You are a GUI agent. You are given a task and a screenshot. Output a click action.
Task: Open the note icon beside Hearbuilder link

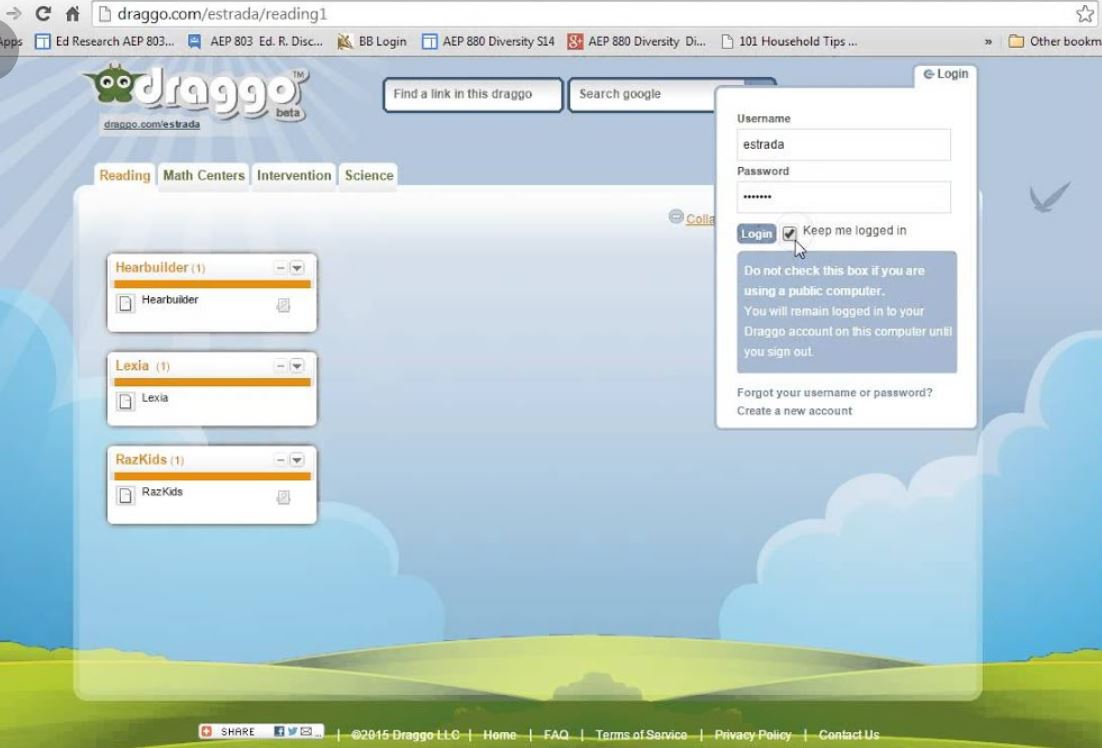[x=283, y=306]
